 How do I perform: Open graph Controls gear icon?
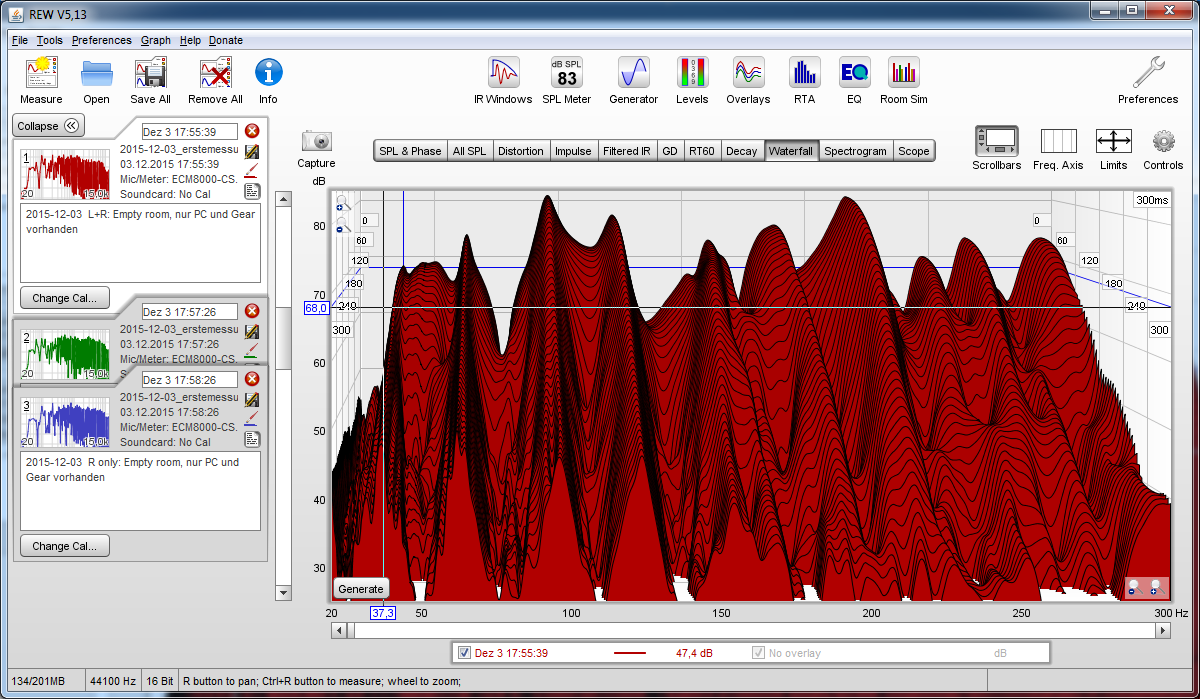pos(1163,141)
